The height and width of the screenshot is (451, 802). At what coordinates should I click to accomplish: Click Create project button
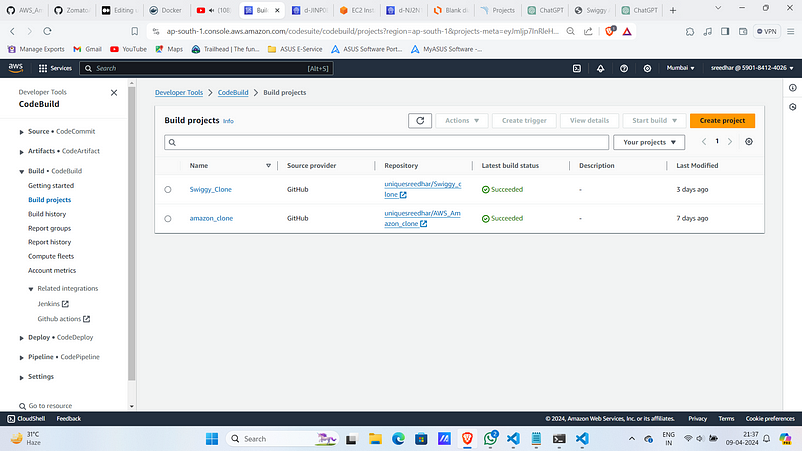tap(722, 121)
